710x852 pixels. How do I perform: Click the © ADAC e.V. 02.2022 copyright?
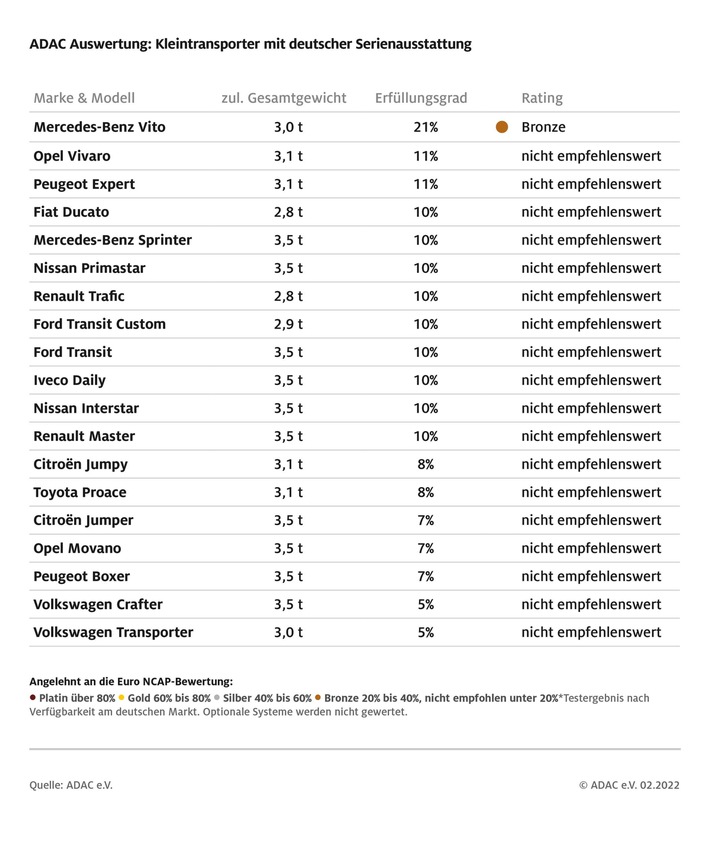coord(629,785)
